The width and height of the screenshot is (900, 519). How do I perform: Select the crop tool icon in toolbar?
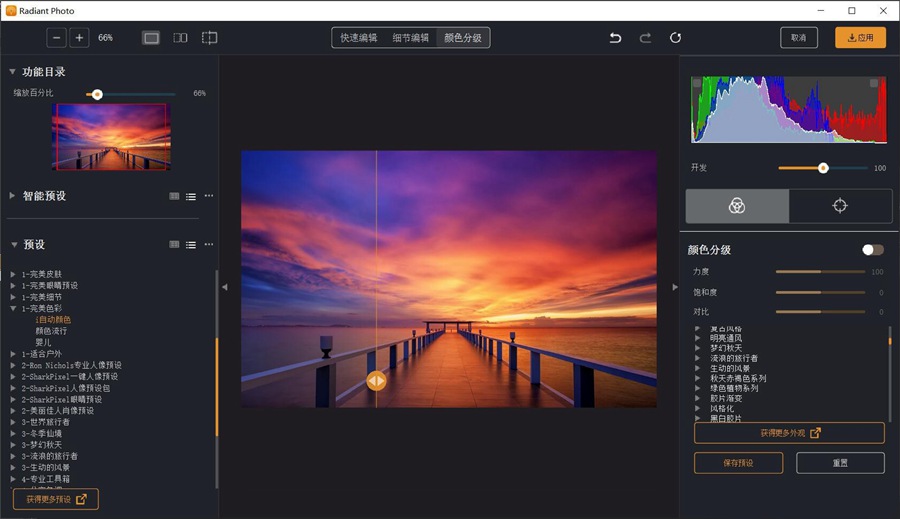(x=210, y=38)
